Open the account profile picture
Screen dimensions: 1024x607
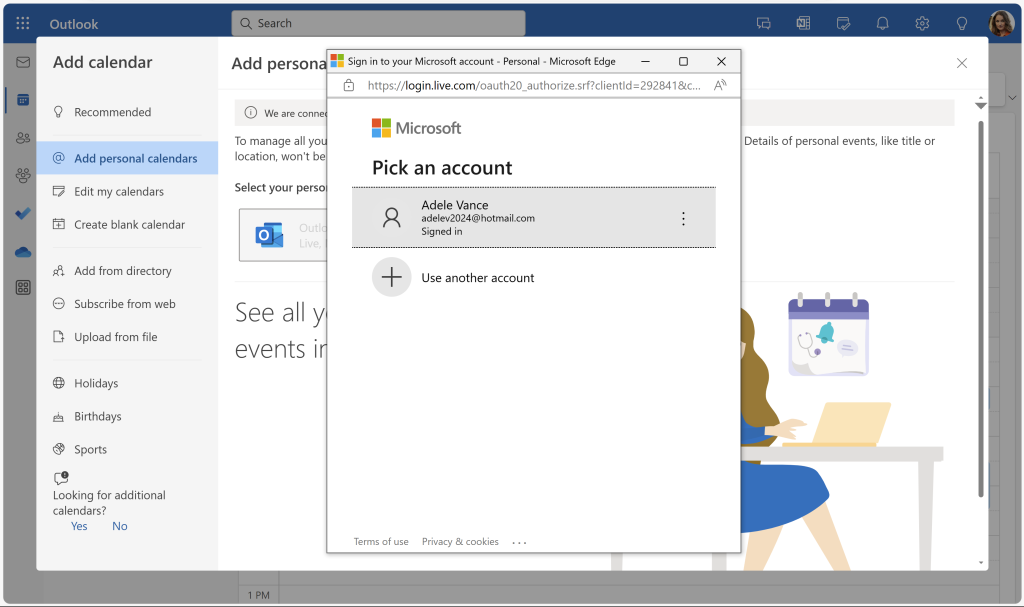[1001, 24]
